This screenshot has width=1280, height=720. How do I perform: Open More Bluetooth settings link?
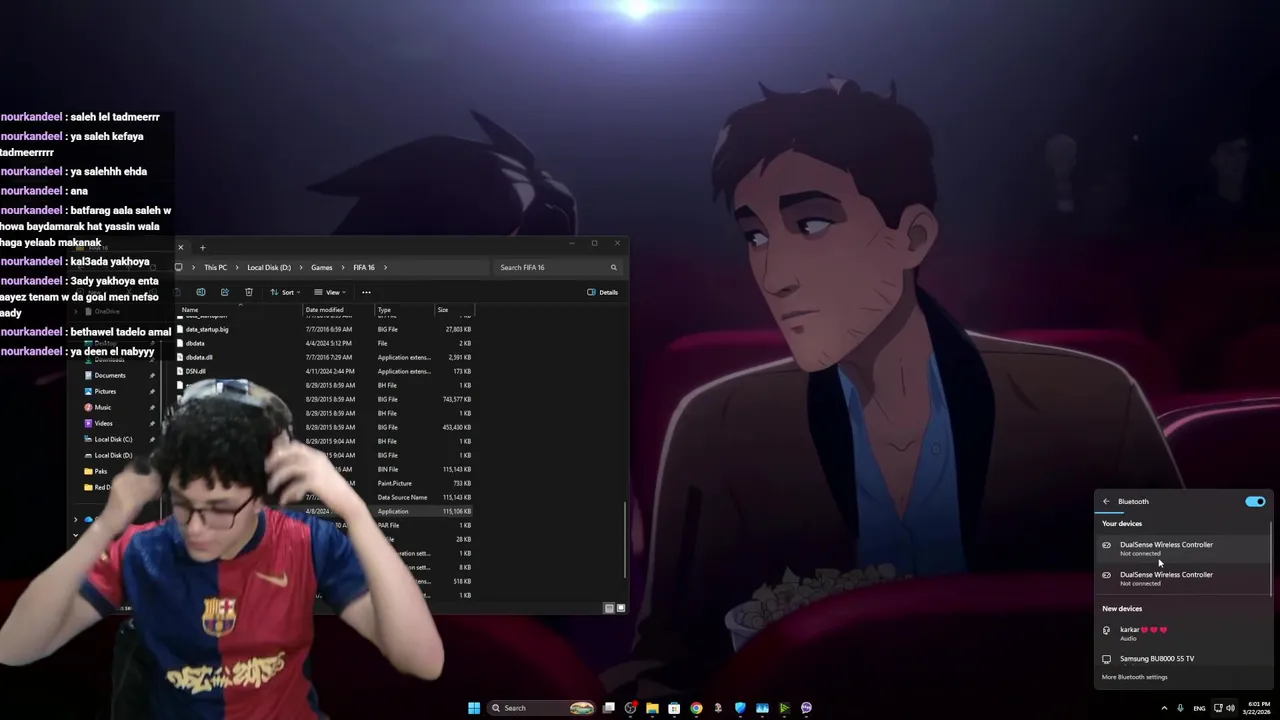pos(1134,677)
